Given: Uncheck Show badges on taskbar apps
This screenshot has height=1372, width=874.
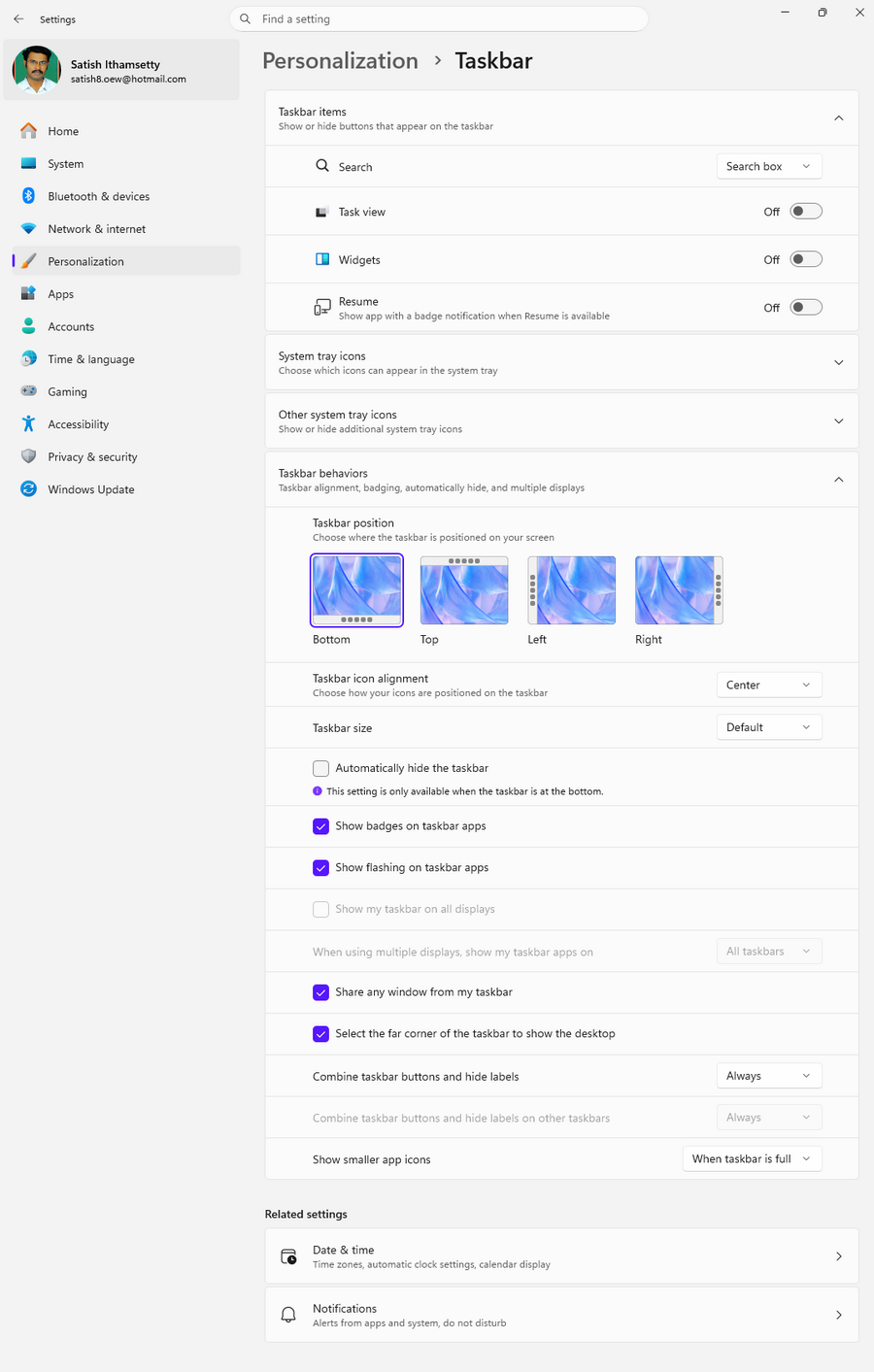Looking at the screenshot, I should point(320,826).
